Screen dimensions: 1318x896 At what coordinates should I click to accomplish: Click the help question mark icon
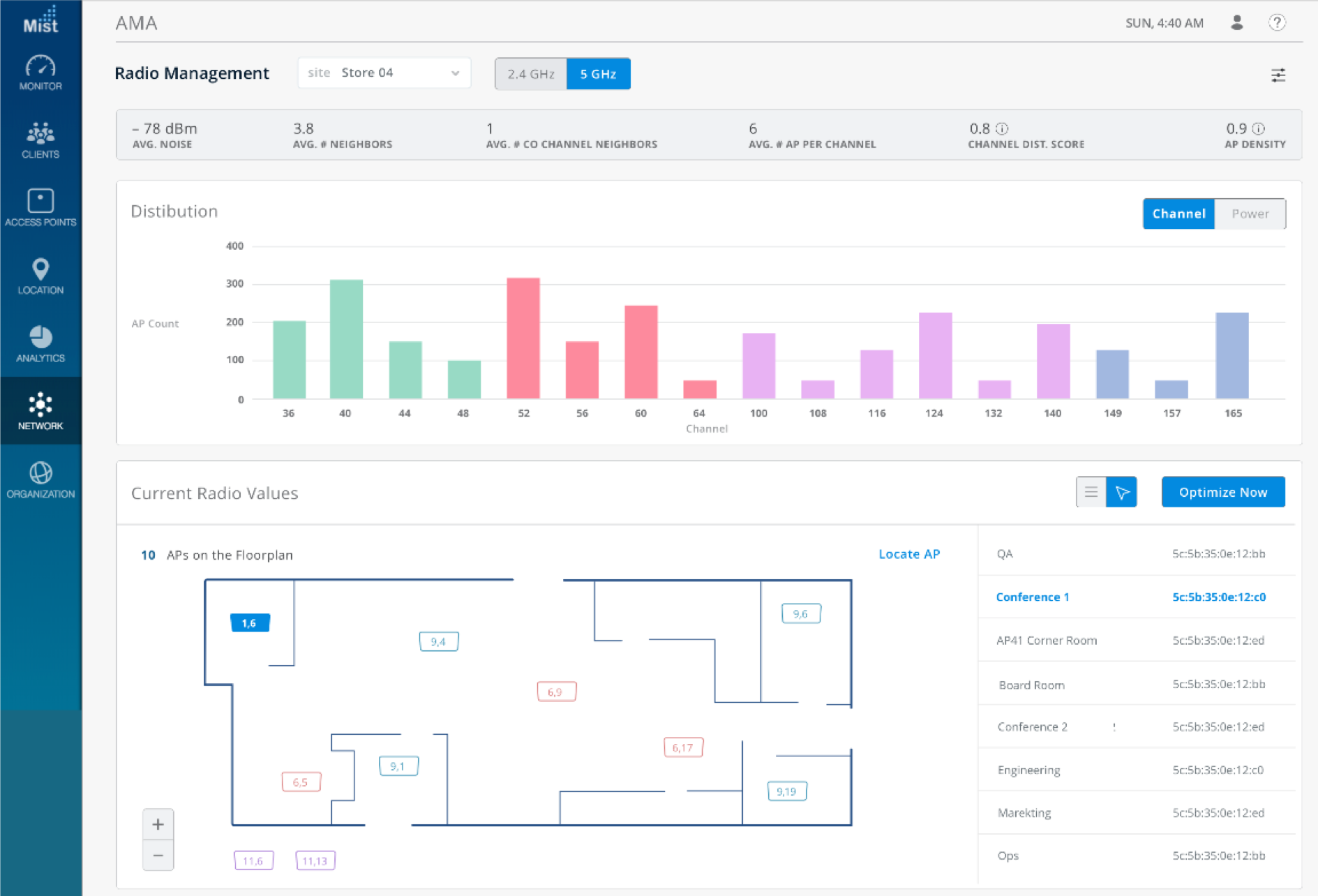coord(1278,22)
